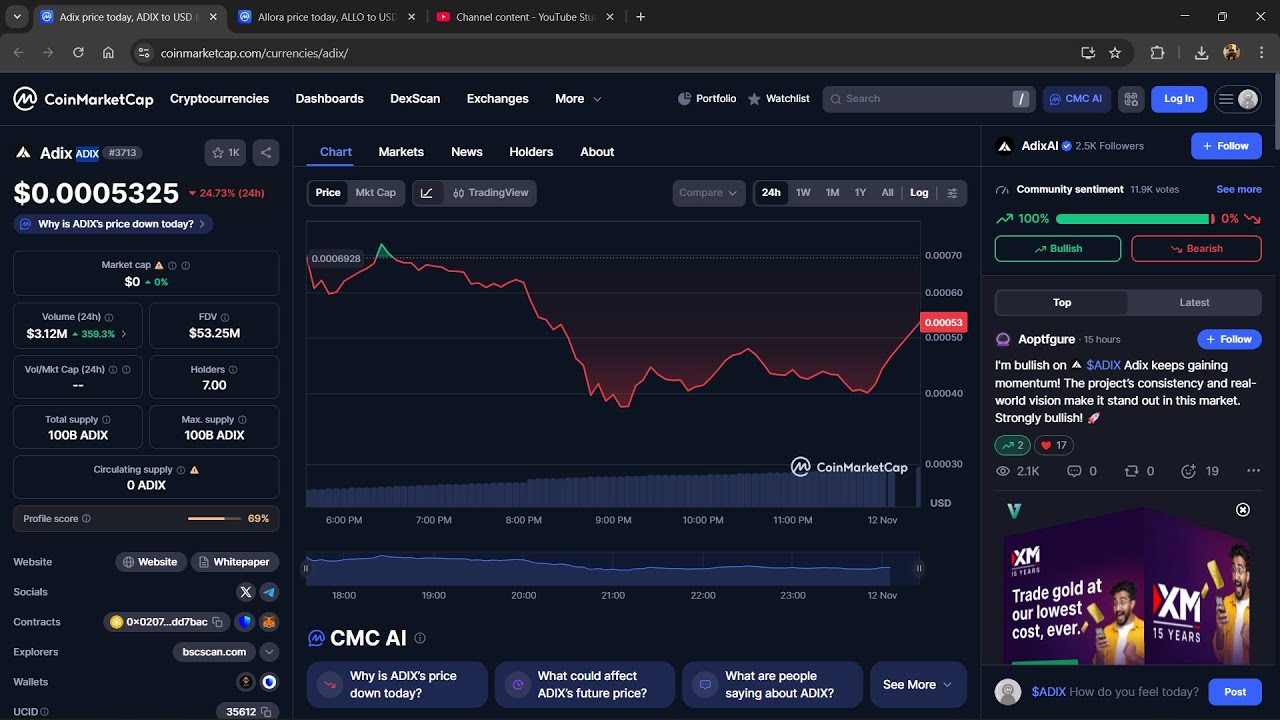The image size is (1280, 720).
Task: Copy the 0x0207...dd7bac contract address
Action: (217, 622)
